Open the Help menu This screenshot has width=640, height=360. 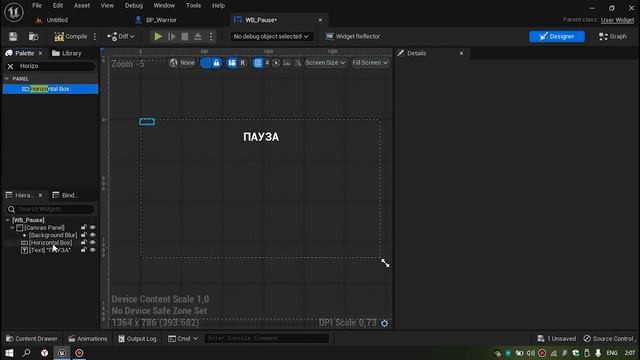tap(218, 5)
